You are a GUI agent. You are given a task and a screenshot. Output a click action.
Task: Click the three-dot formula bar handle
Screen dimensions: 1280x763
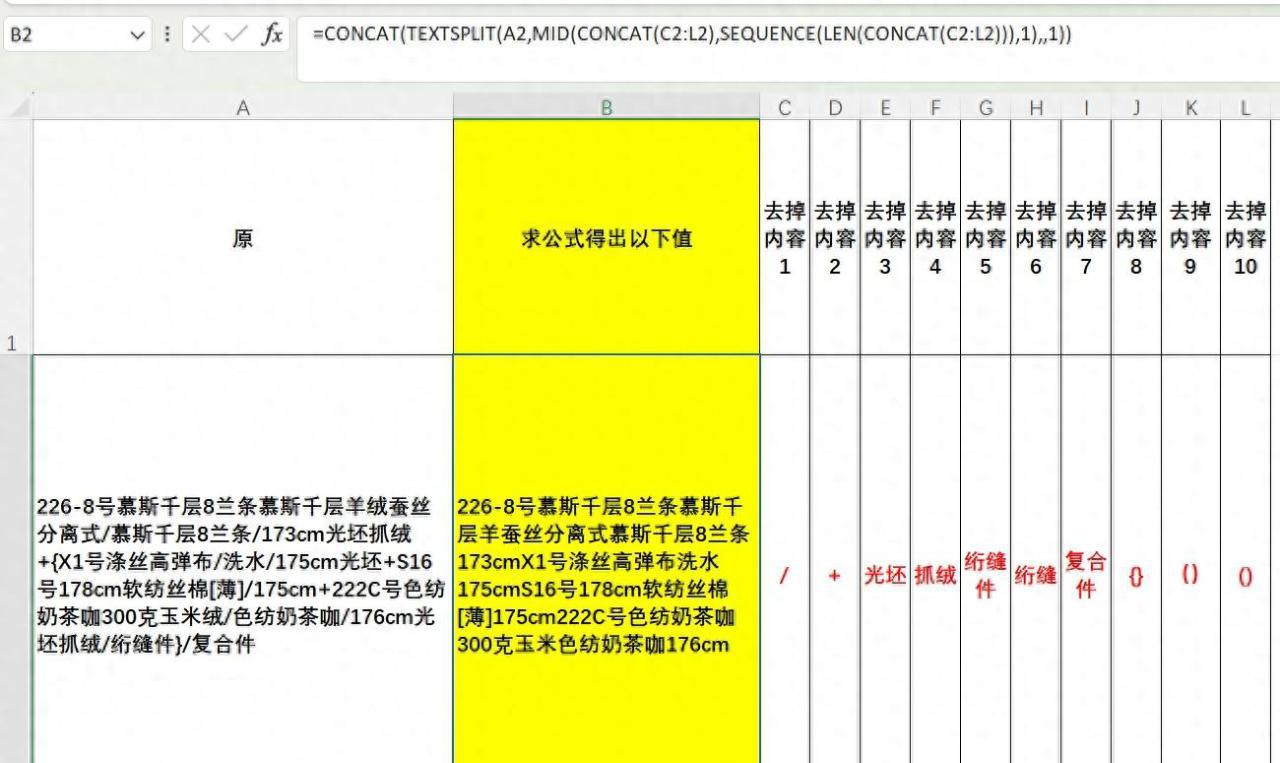[166, 35]
